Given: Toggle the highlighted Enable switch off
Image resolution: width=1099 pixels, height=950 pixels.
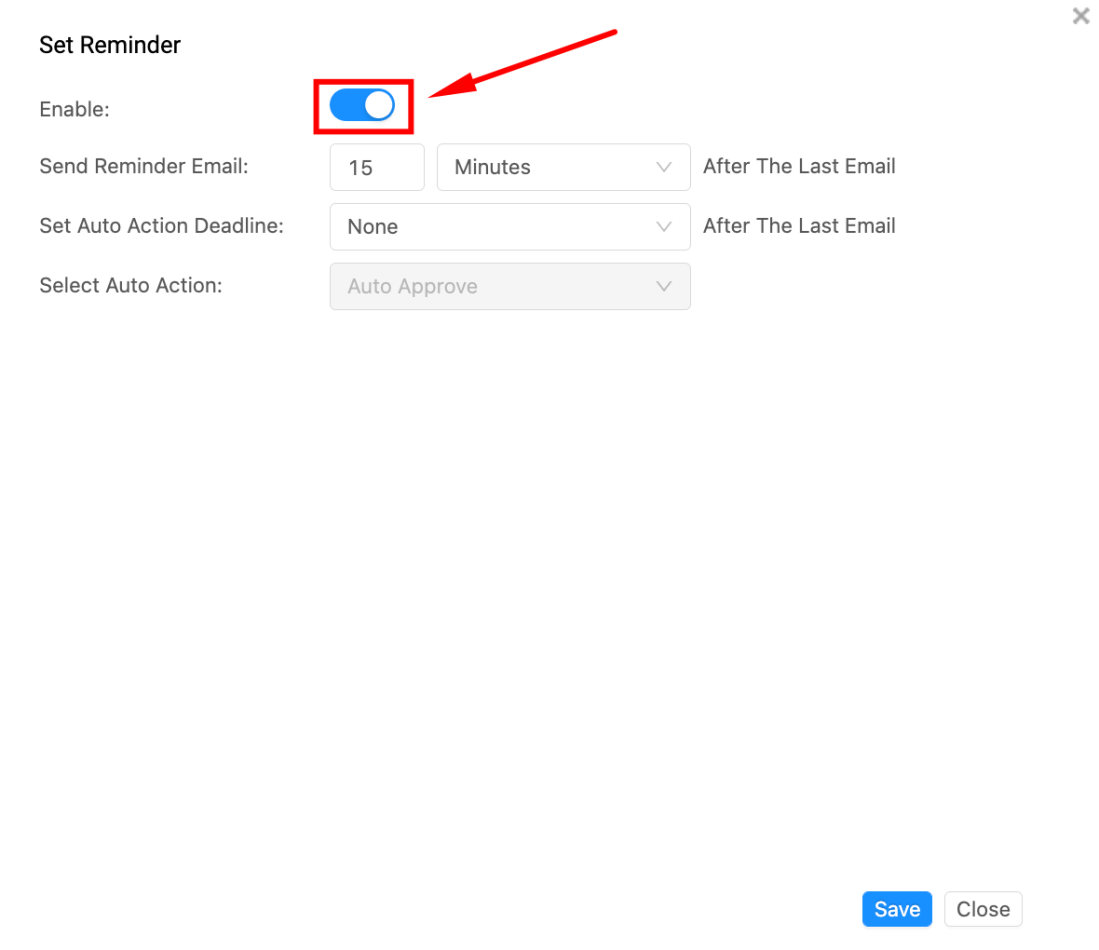Looking at the screenshot, I should (x=361, y=104).
